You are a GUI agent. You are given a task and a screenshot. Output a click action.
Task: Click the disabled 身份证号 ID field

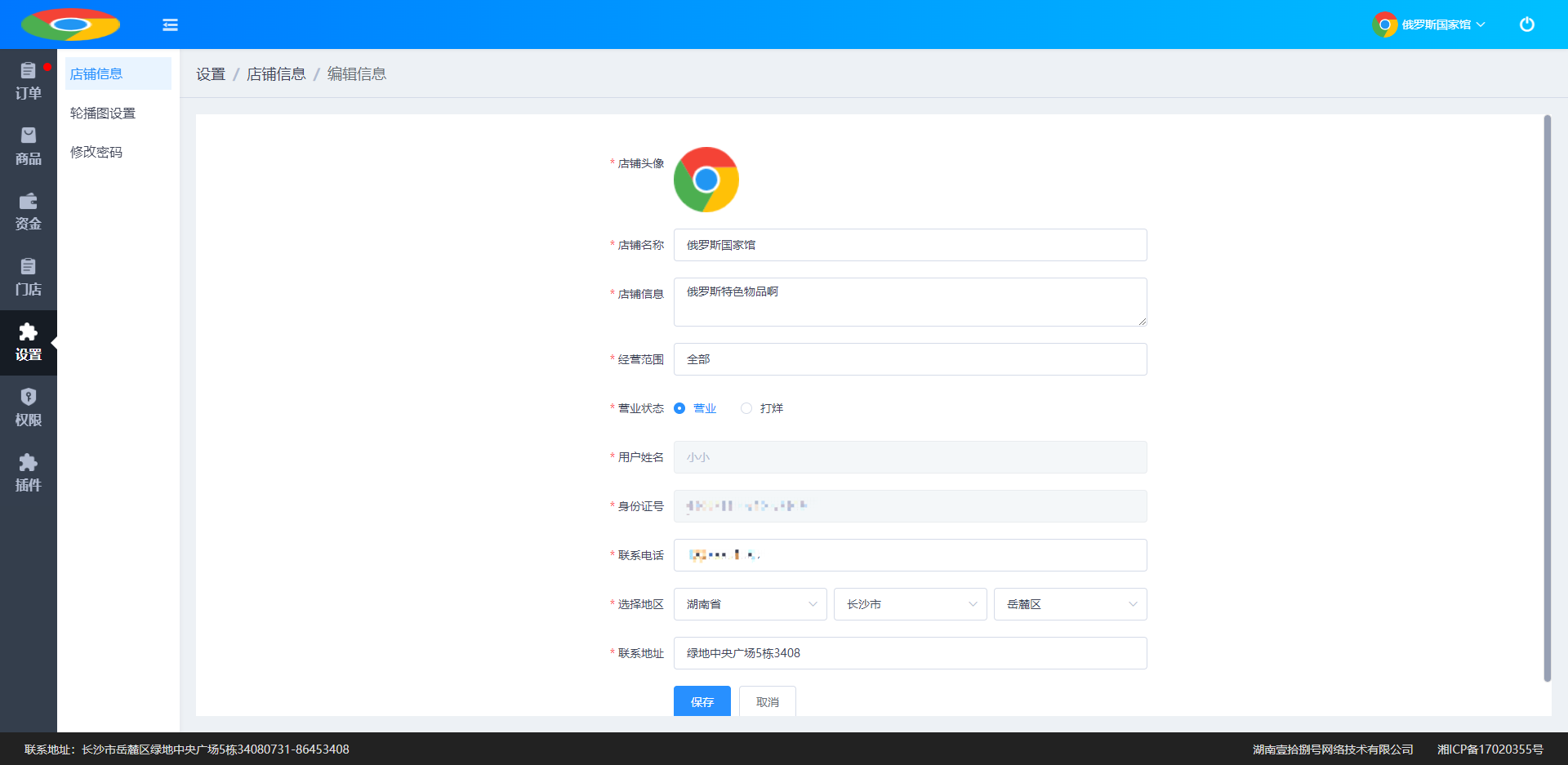click(x=911, y=506)
